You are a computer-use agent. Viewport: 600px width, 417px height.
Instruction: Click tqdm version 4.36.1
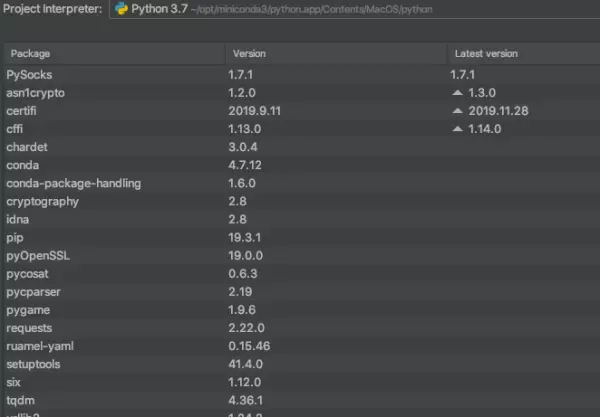tap(245, 401)
